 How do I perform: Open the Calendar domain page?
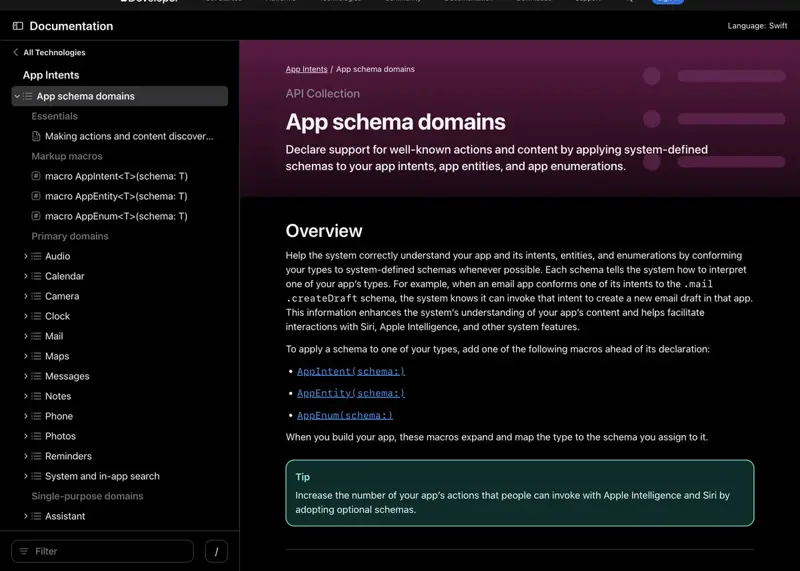click(64, 276)
